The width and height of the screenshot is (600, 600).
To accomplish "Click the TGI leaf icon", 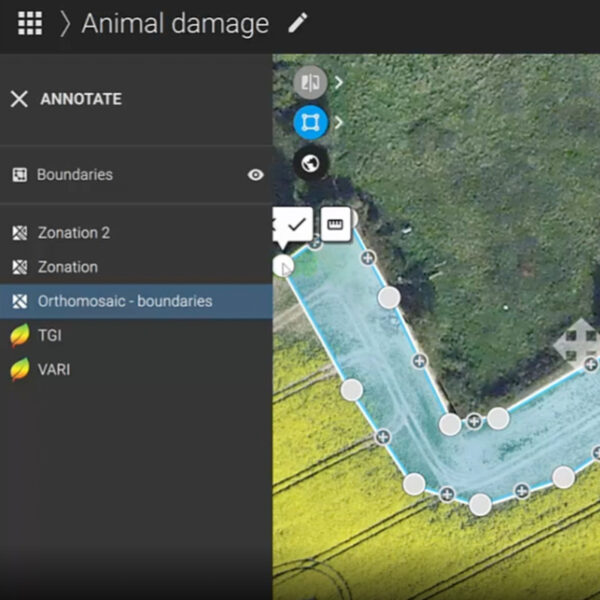I will pos(19,337).
